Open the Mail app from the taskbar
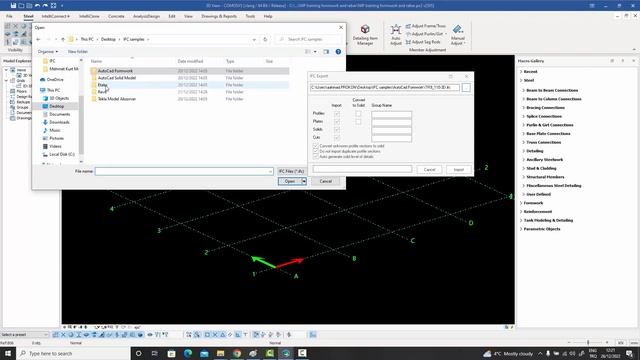This screenshot has width=640, height=360. click(204, 353)
